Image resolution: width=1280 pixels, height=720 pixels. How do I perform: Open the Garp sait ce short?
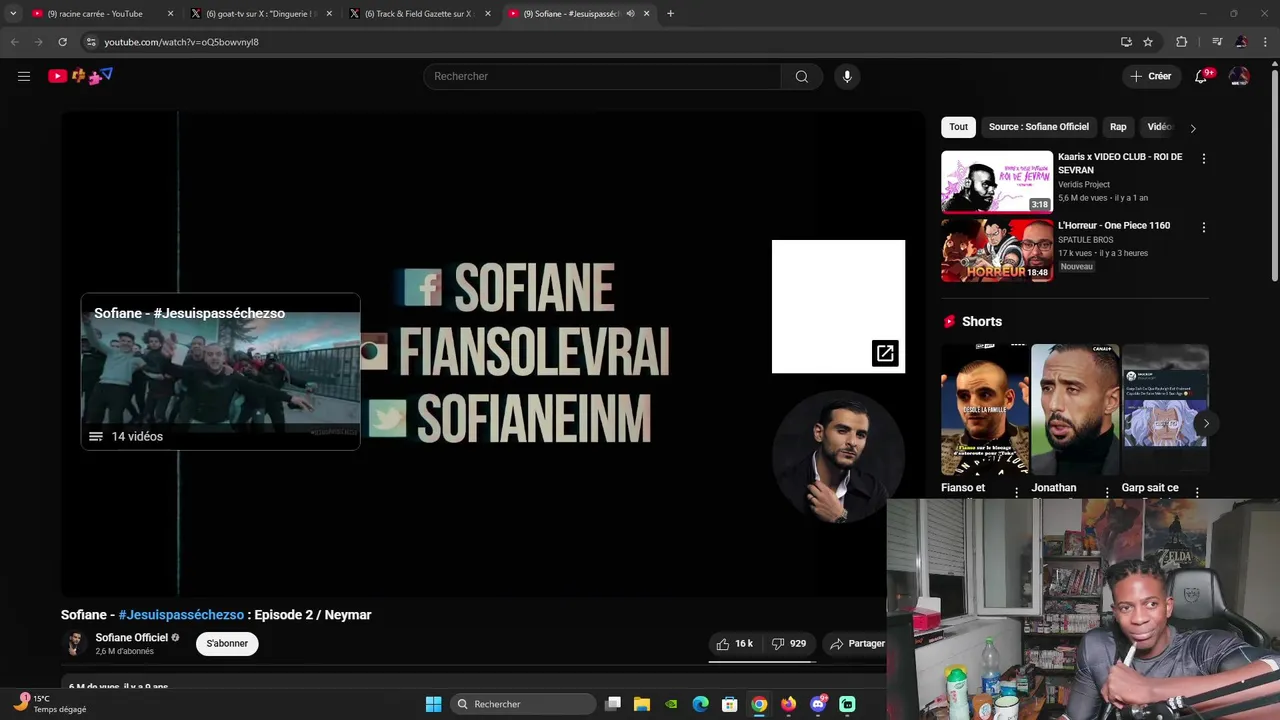1165,410
